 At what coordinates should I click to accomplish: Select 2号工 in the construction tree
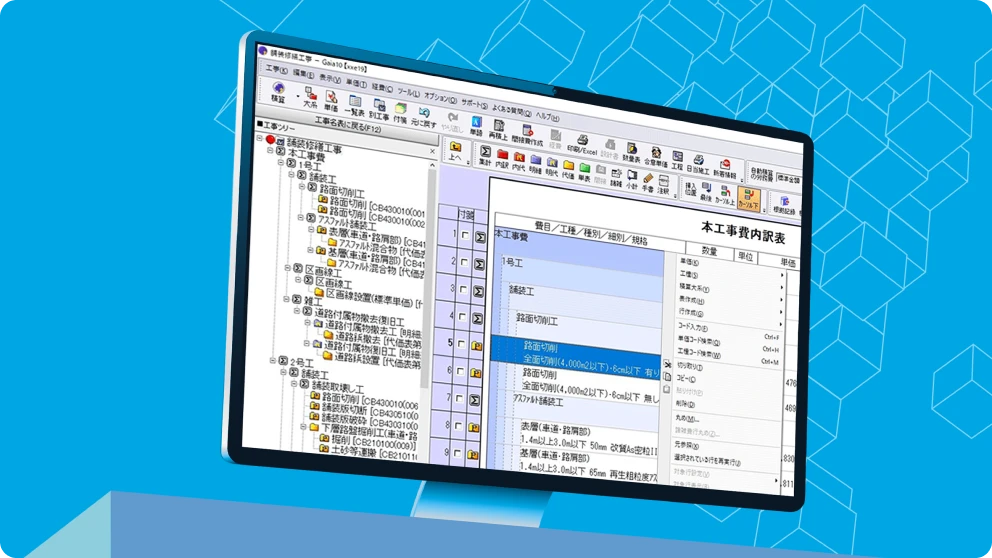click(x=295, y=362)
